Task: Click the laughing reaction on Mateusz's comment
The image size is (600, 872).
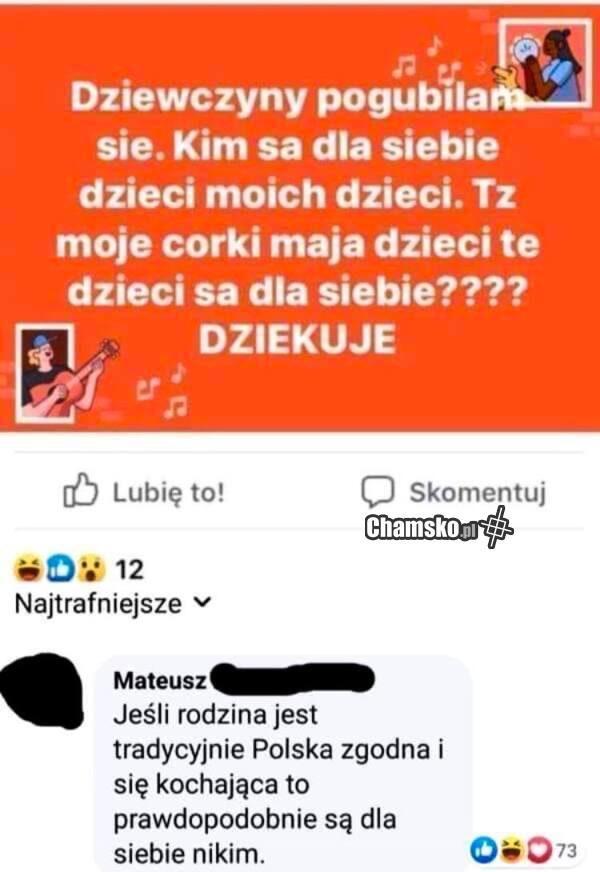Action: click(x=510, y=849)
